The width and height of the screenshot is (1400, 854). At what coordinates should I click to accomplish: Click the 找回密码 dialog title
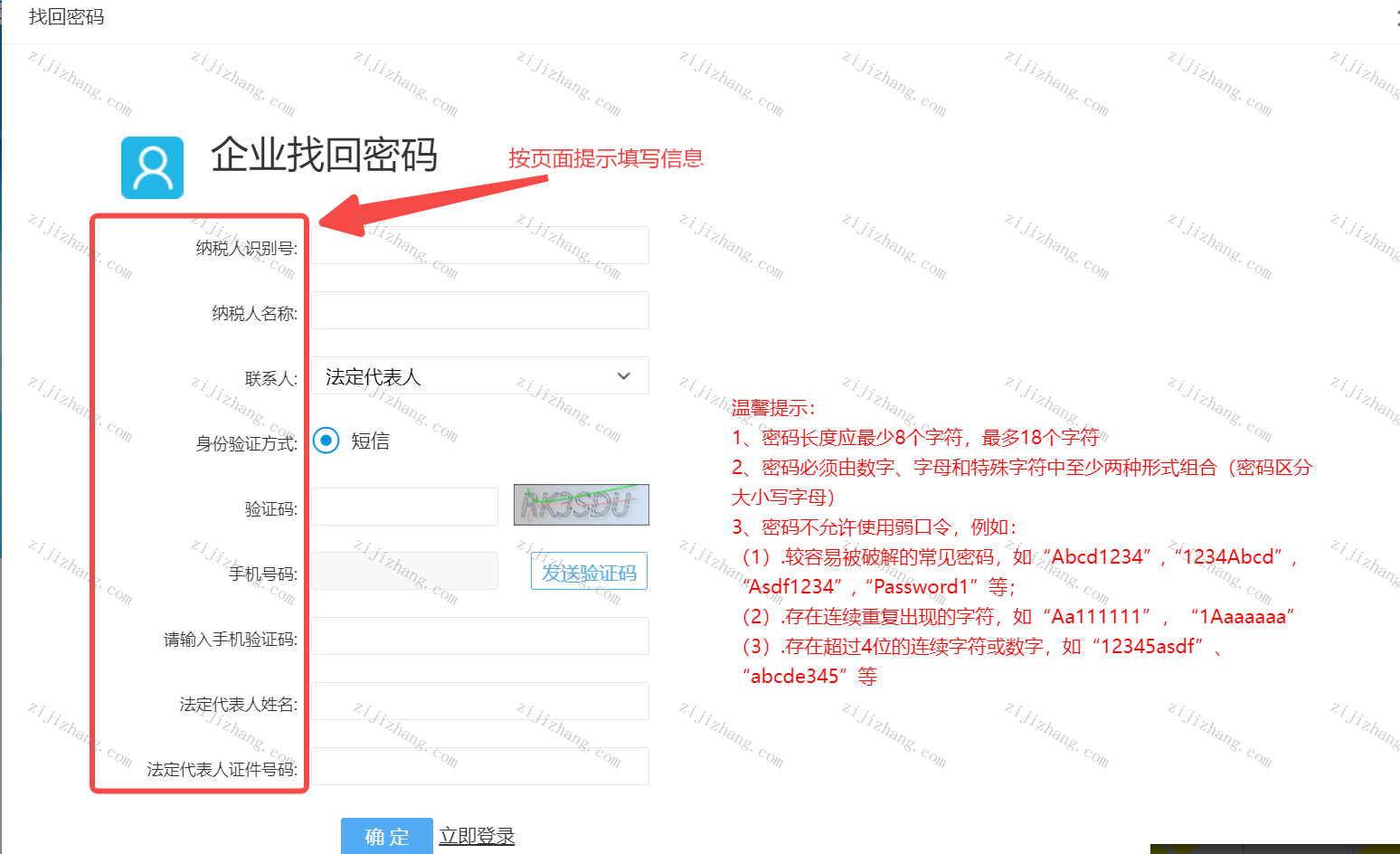(x=66, y=17)
